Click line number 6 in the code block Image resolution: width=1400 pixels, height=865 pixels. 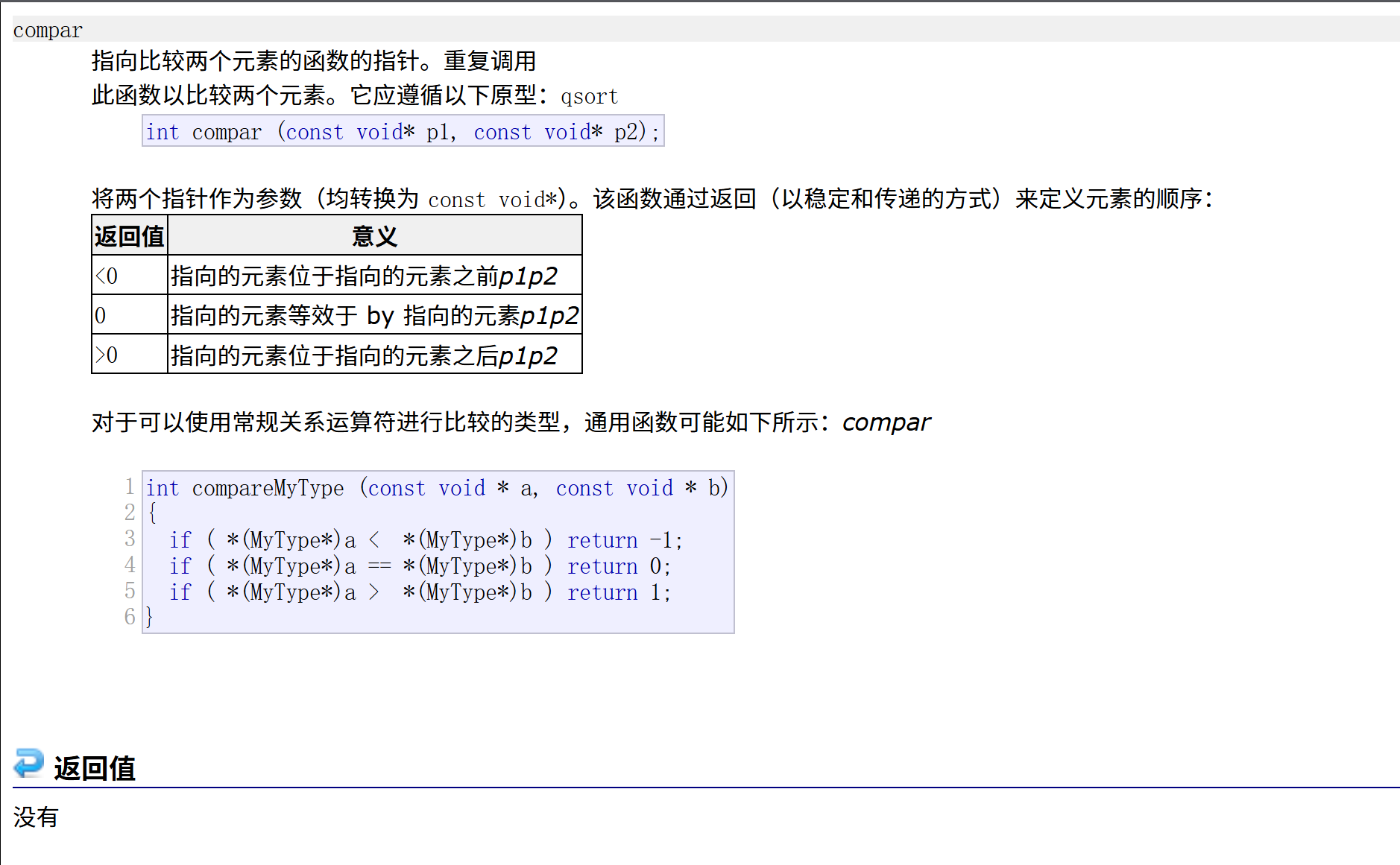pyautogui.click(x=129, y=617)
